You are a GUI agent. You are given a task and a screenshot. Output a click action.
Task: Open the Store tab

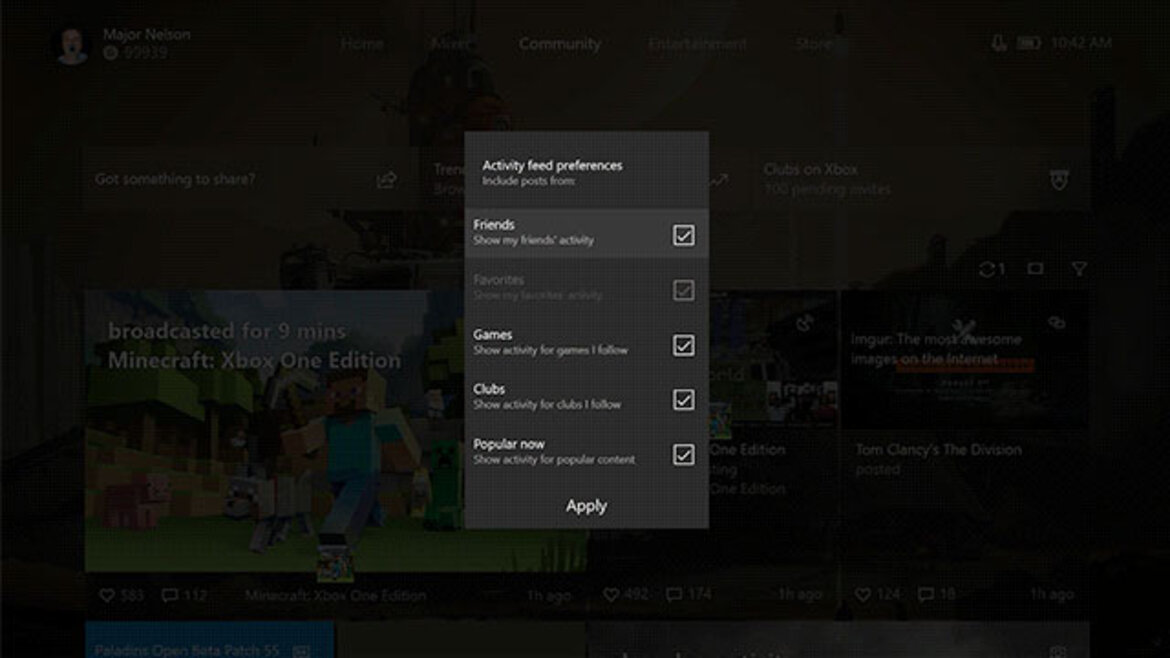(x=813, y=44)
